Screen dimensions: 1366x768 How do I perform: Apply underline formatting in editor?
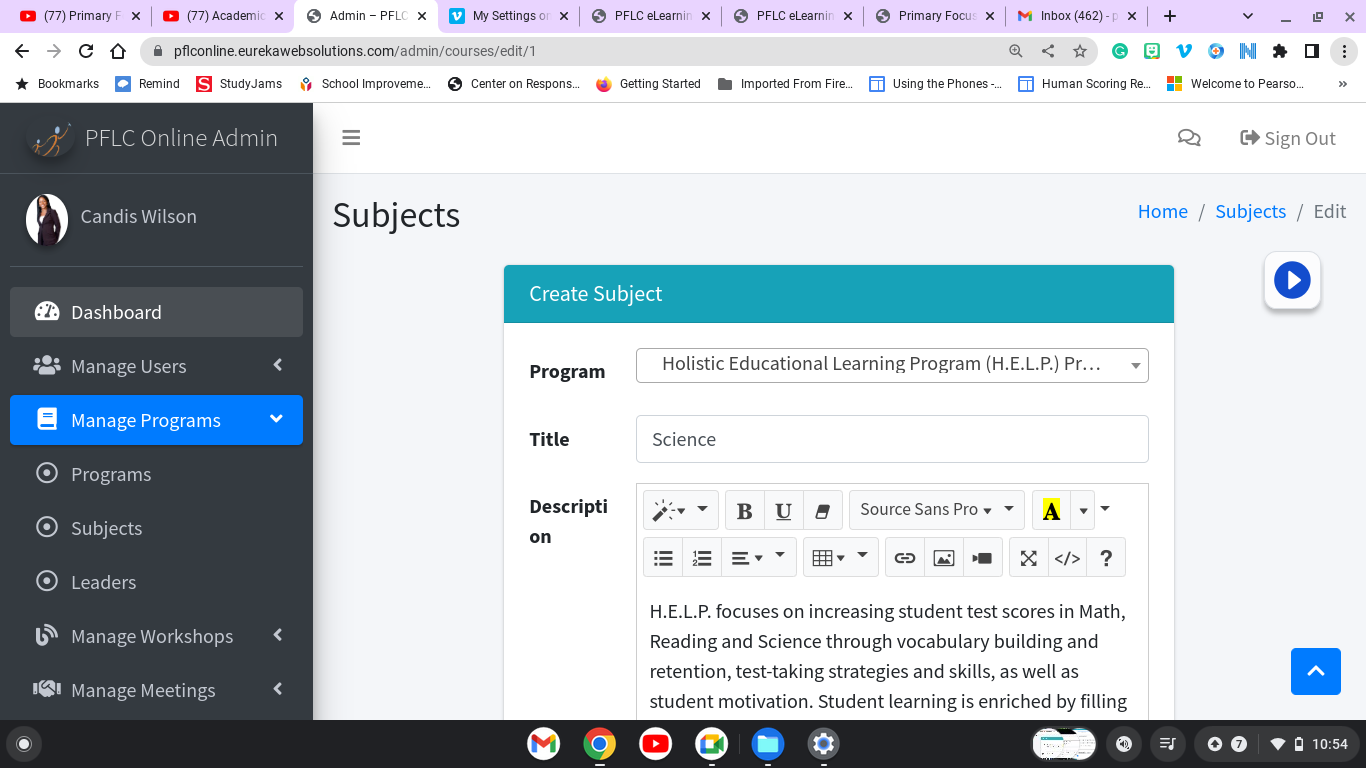click(x=783, y=510)
